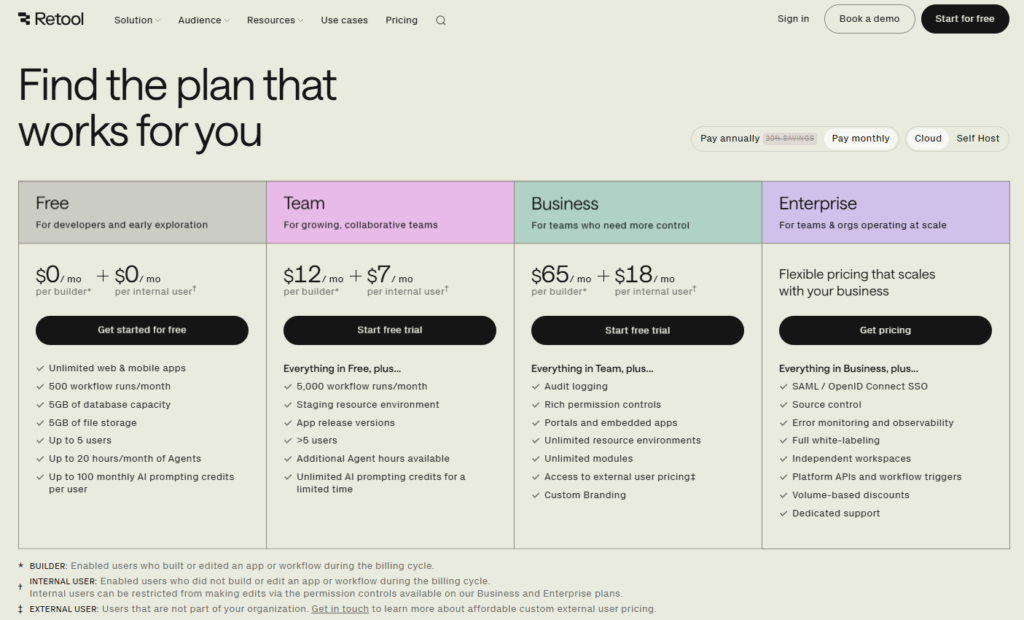The width and height of the screenshot is (1024, 620).
Task: Click checkmark next to Custom Branding
Action: (x=535, y=496)
